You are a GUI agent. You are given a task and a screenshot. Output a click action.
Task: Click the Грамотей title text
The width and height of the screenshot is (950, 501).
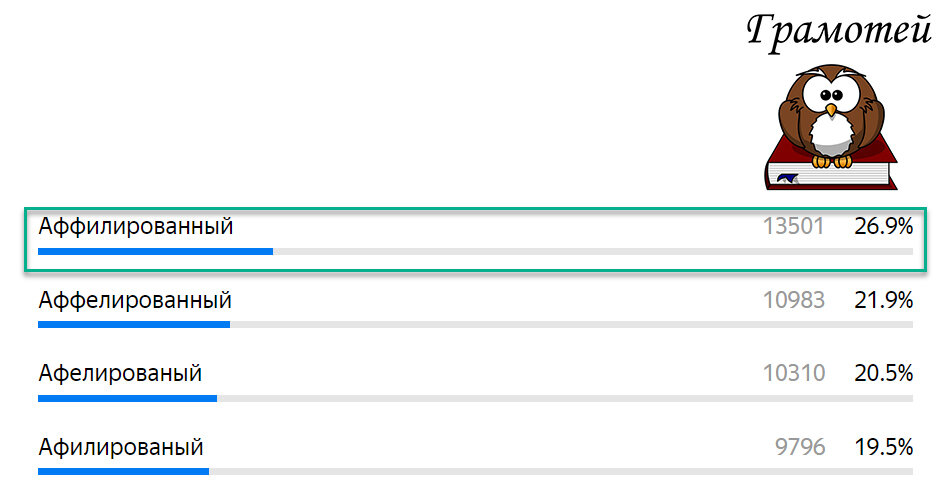point(838,32)
